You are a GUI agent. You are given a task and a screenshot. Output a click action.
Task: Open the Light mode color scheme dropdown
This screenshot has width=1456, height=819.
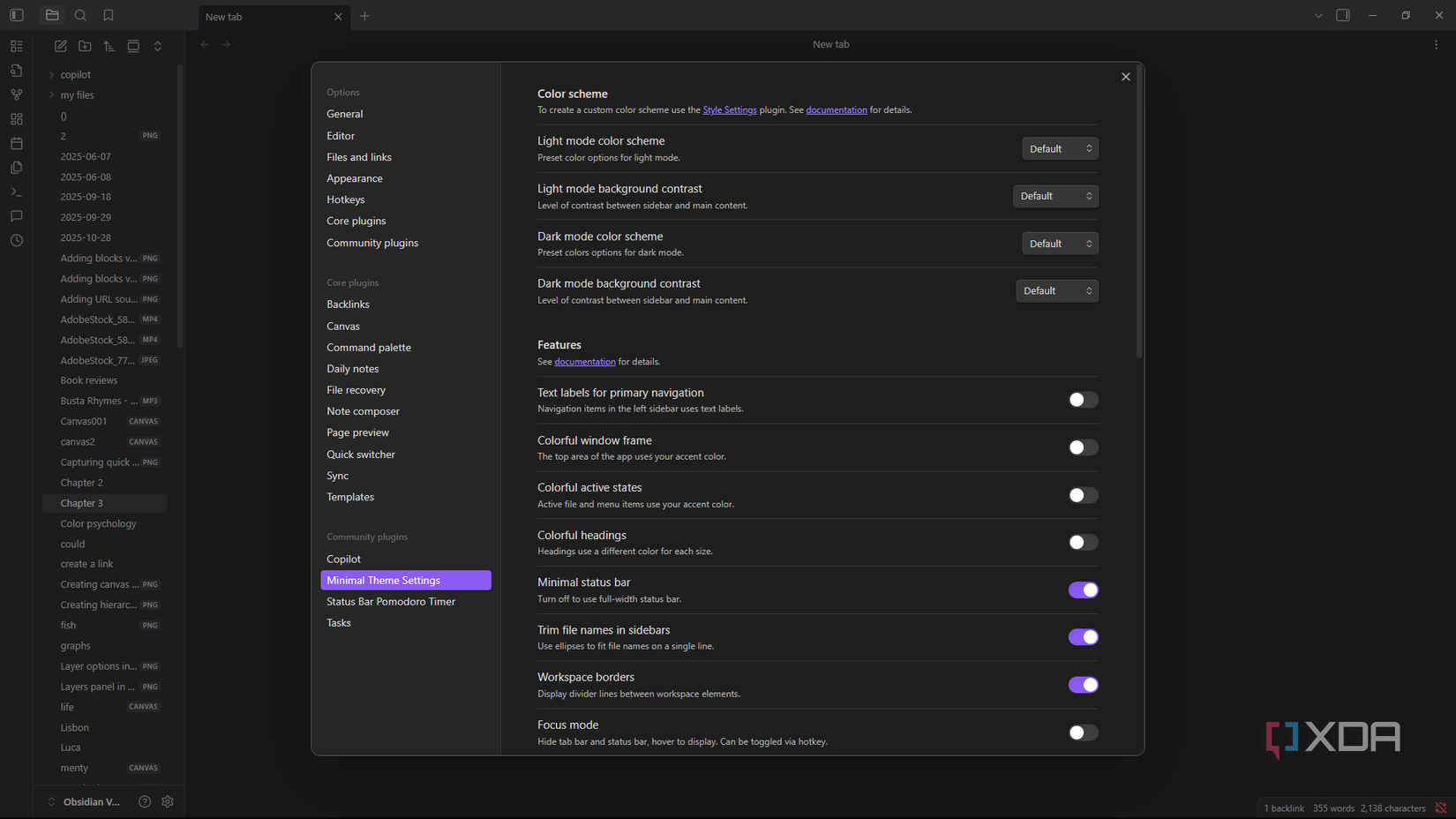[x=1059, y=148]
